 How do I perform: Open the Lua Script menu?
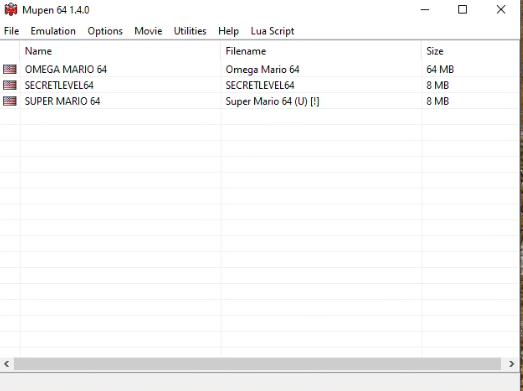coord(273,31)
